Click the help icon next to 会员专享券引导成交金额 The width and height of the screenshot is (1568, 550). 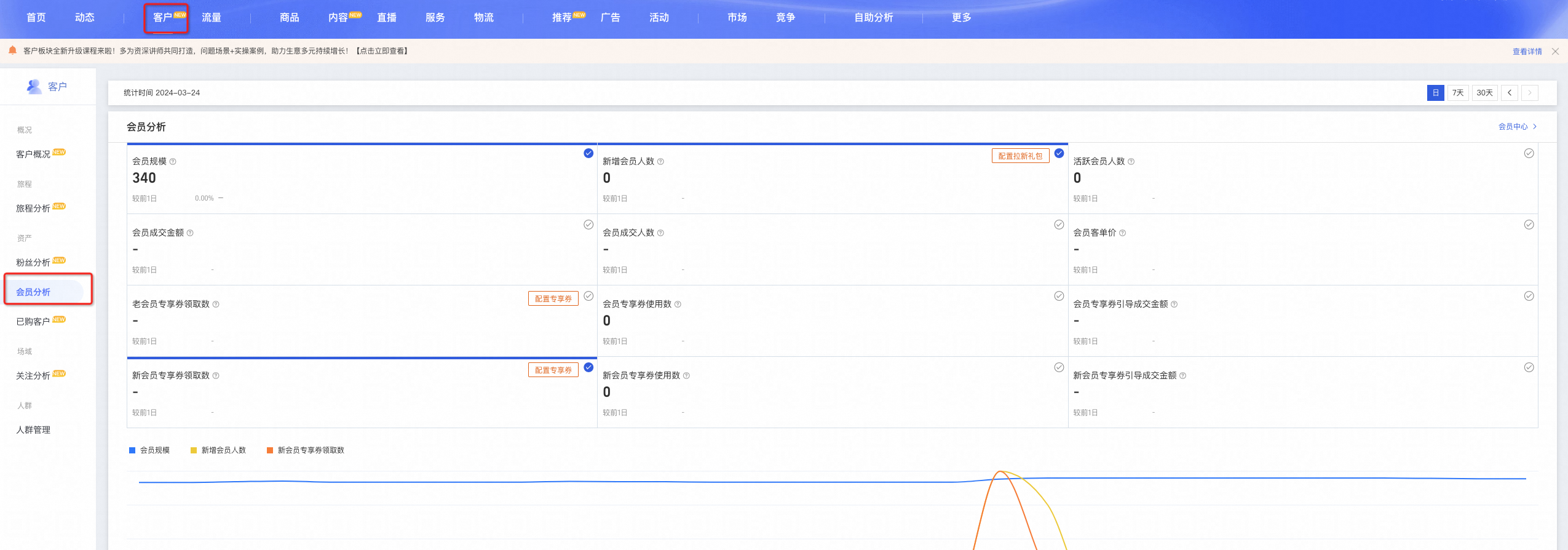(1174, 305)
